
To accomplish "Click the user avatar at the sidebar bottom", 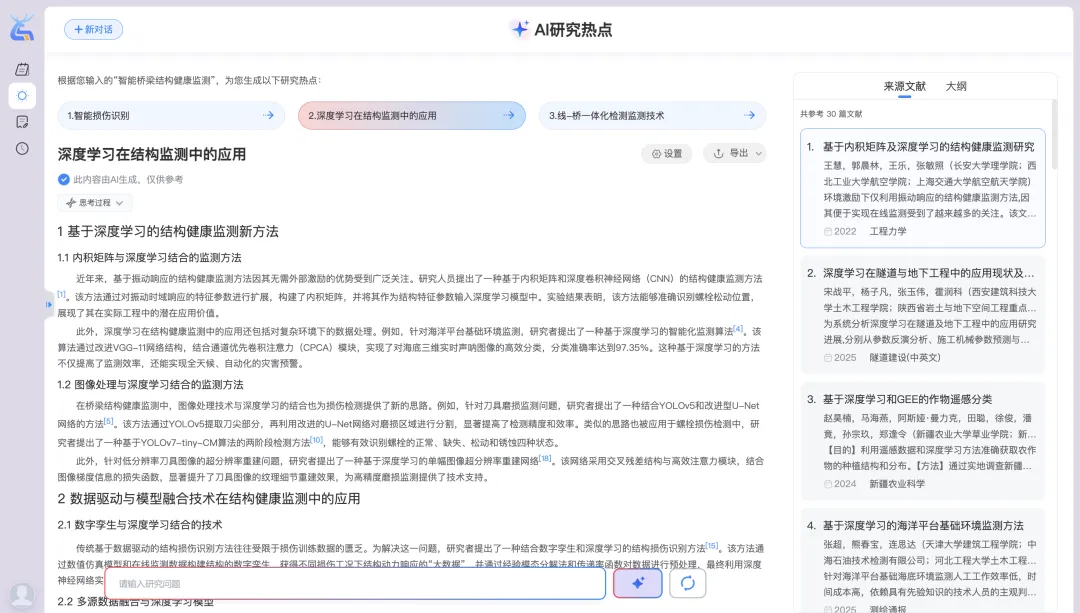I will point(22,594).
